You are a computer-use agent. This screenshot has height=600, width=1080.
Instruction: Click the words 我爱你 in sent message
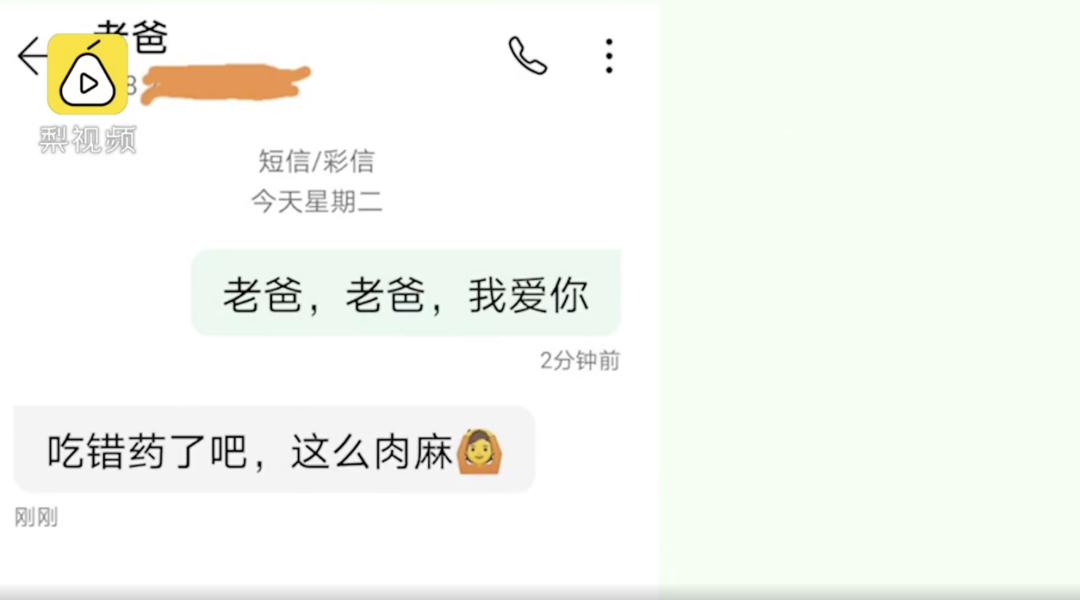tap(528, 295)
